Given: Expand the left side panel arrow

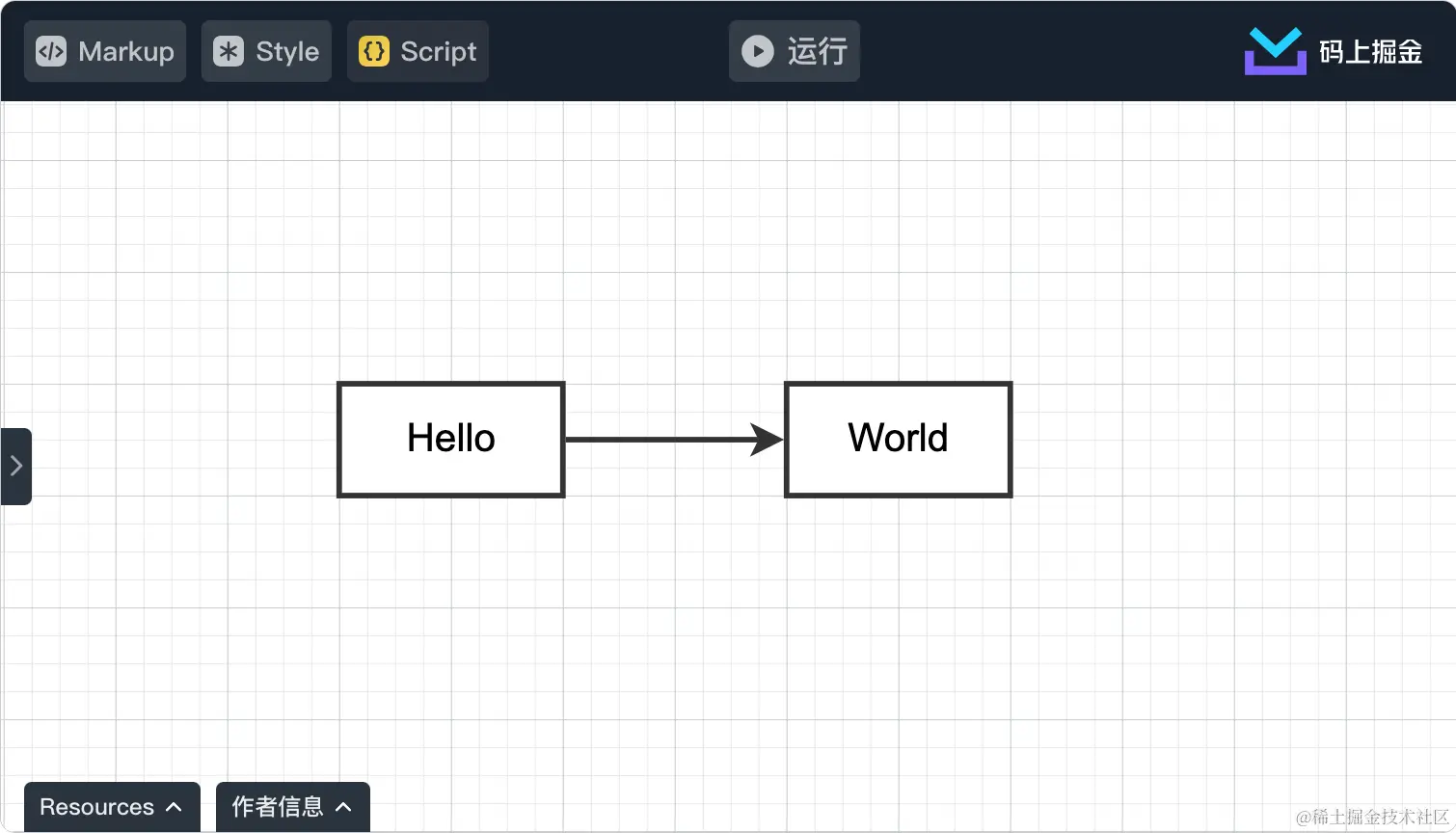Looking at the screenshot, I should [x=16, y=467].
